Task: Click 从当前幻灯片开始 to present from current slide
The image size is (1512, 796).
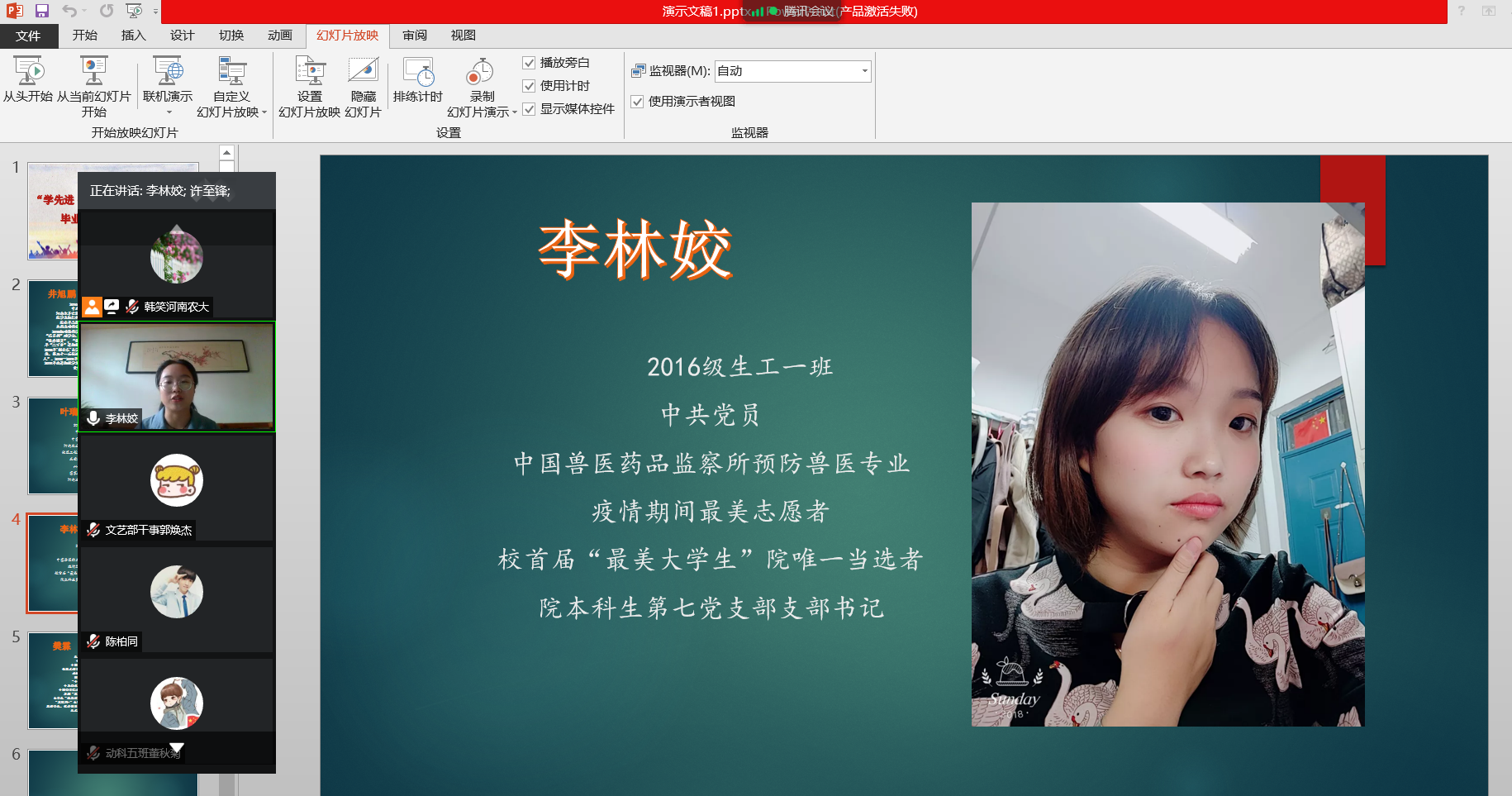Action: [93, 83]
